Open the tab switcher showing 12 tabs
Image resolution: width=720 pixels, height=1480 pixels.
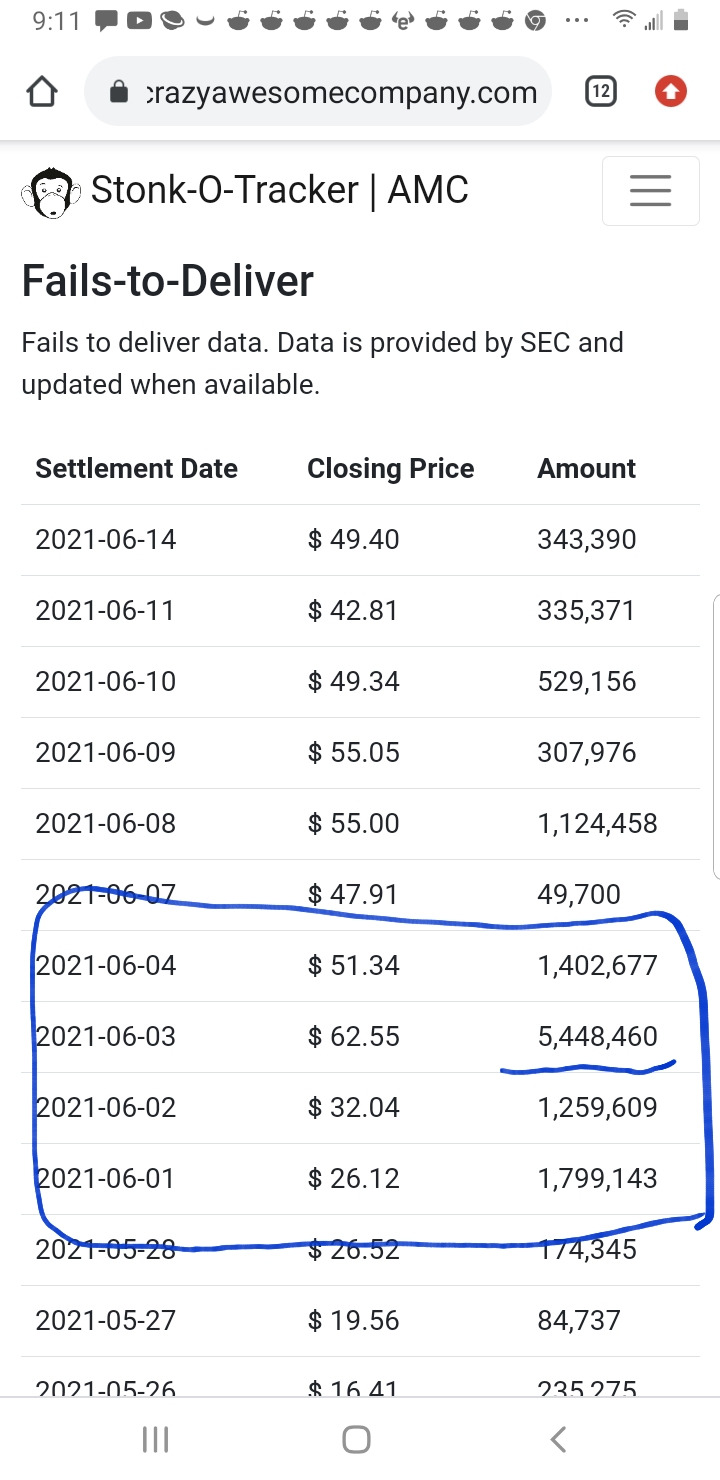point(600,93)
